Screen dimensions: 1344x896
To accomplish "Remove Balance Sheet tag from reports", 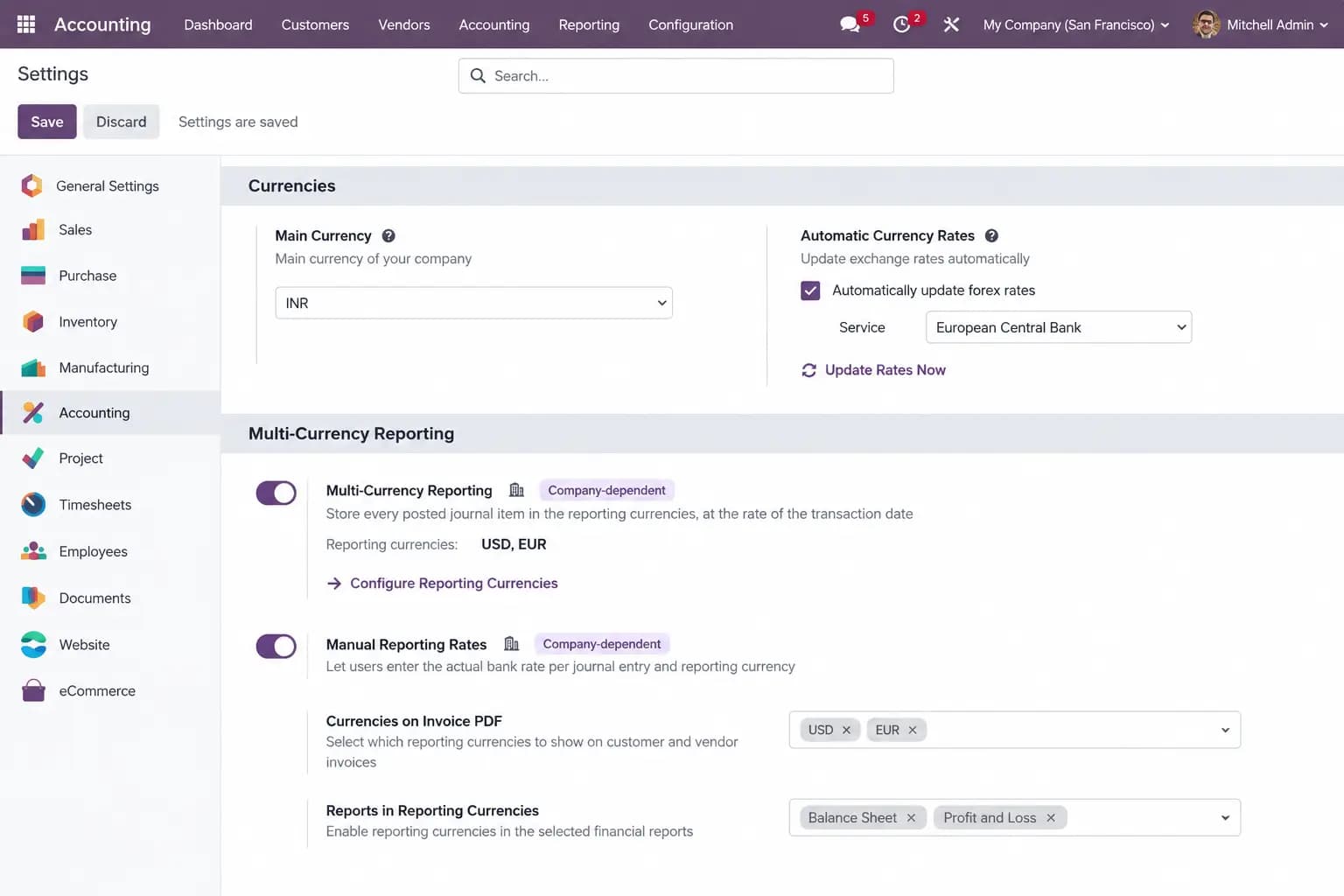I will pos(911,817).
